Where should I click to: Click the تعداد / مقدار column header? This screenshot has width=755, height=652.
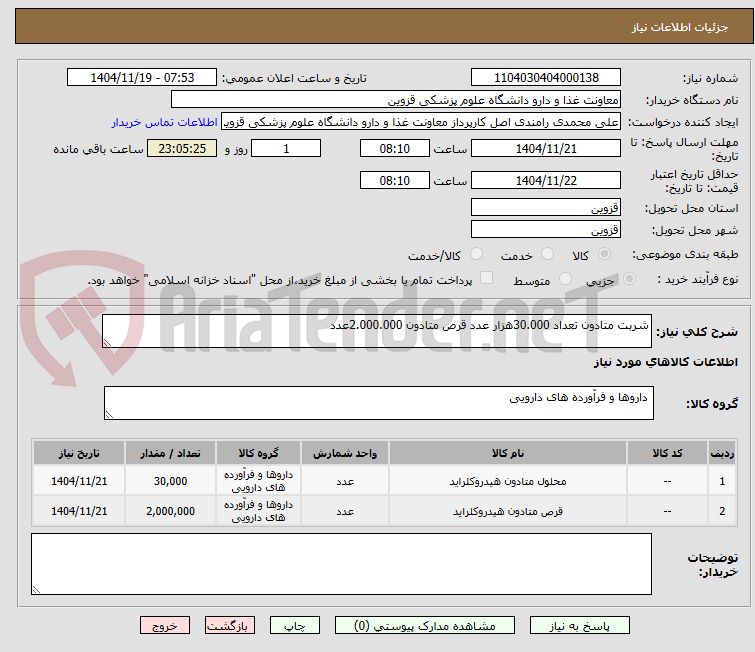(x=170, y=453)
